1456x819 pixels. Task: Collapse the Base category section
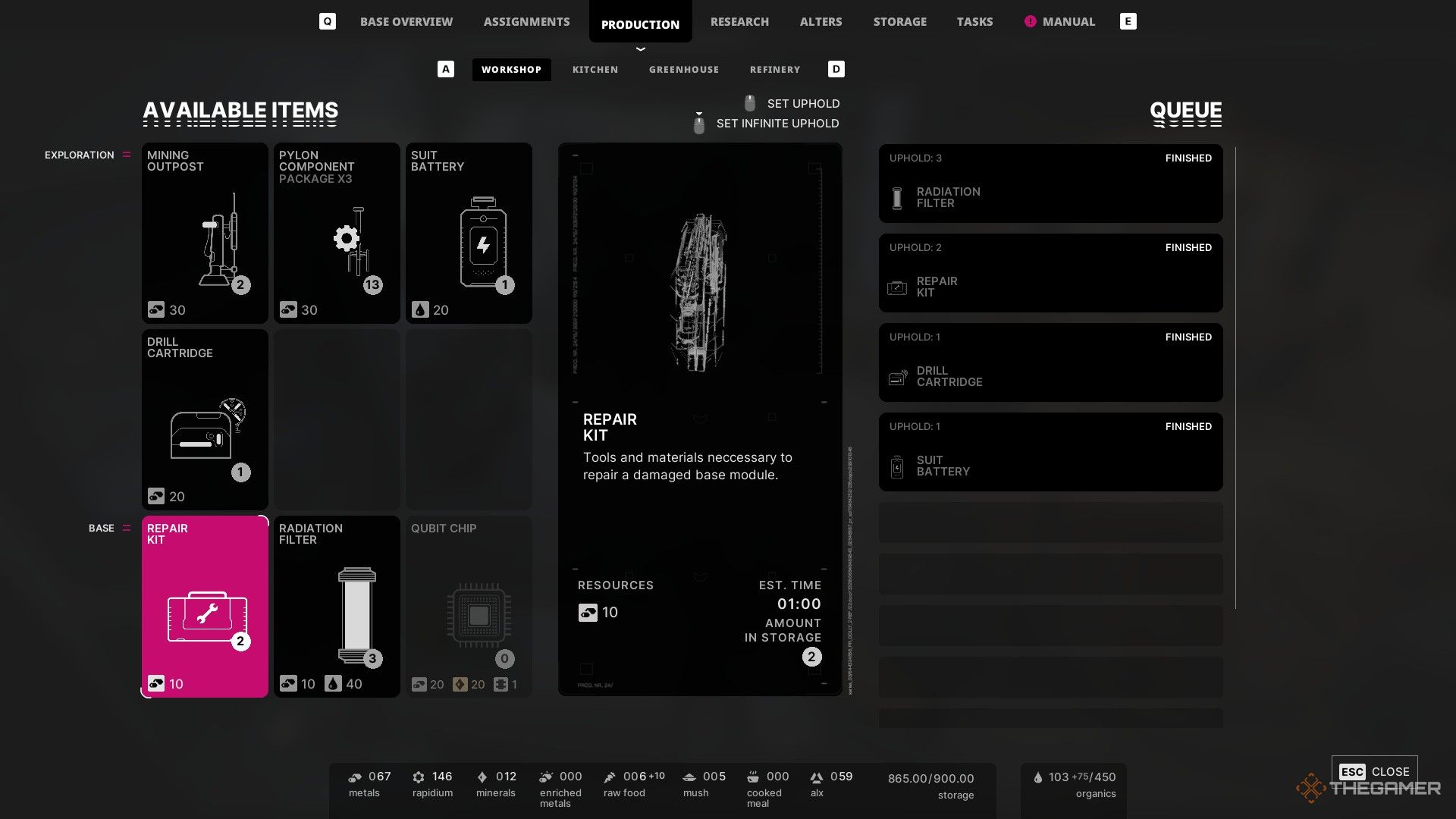pos(127,528)
